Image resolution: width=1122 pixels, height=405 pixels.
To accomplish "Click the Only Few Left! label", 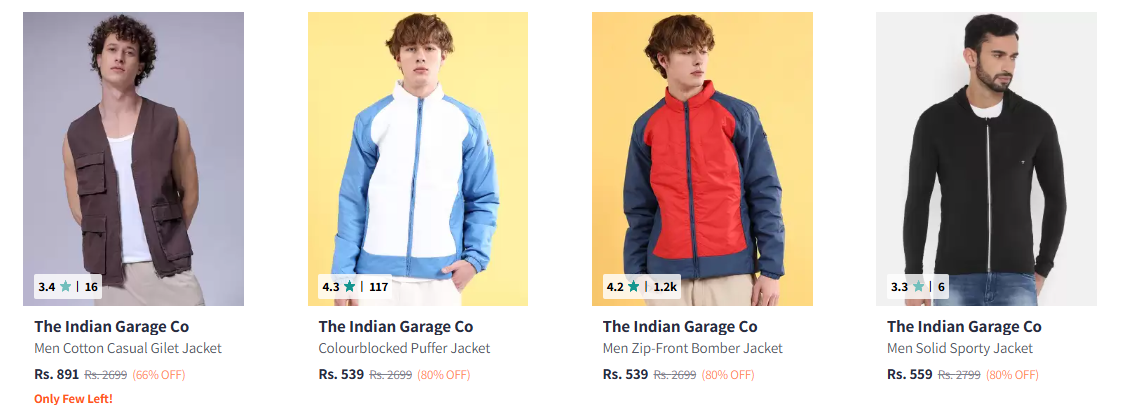I will click(x=74, y=399).
